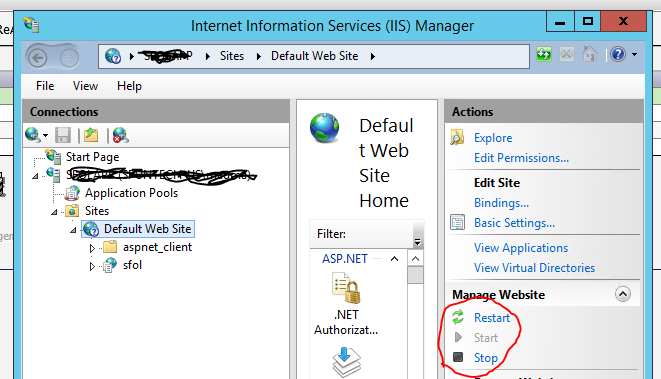Click the large Default Web Site Home globe
The image size is (661, 379).
[x=324, y=128]
